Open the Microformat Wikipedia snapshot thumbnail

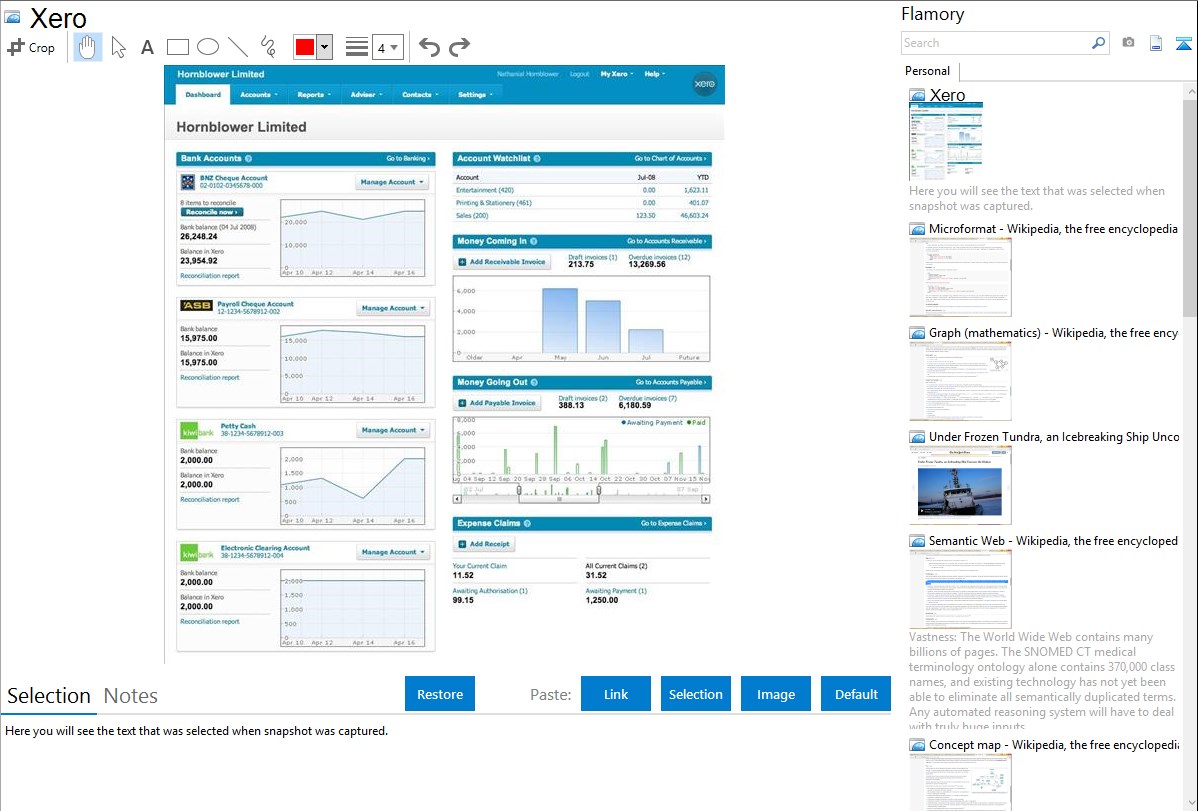(960, 277)
